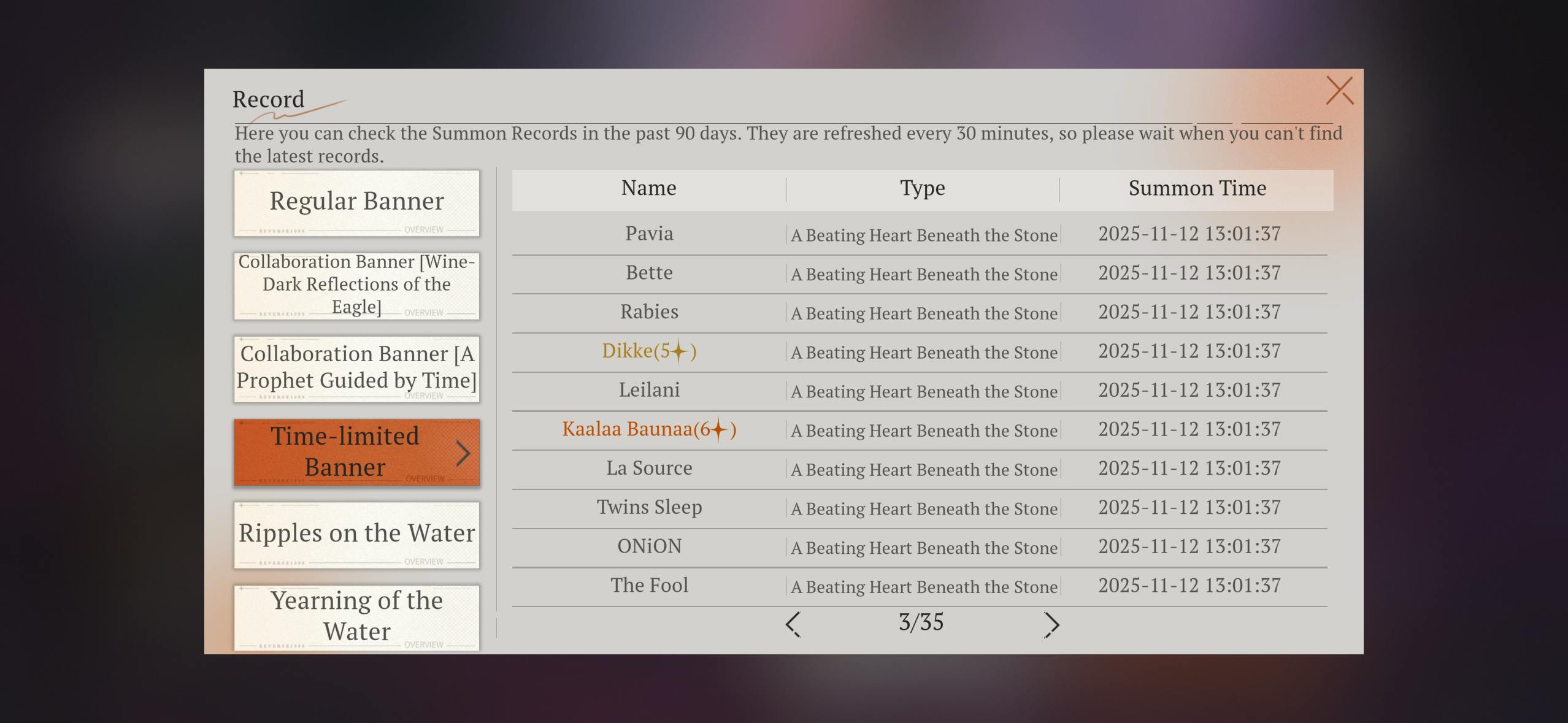Click the Name column header
Viewport: 1568px width, 723px height.
point(648,188)
